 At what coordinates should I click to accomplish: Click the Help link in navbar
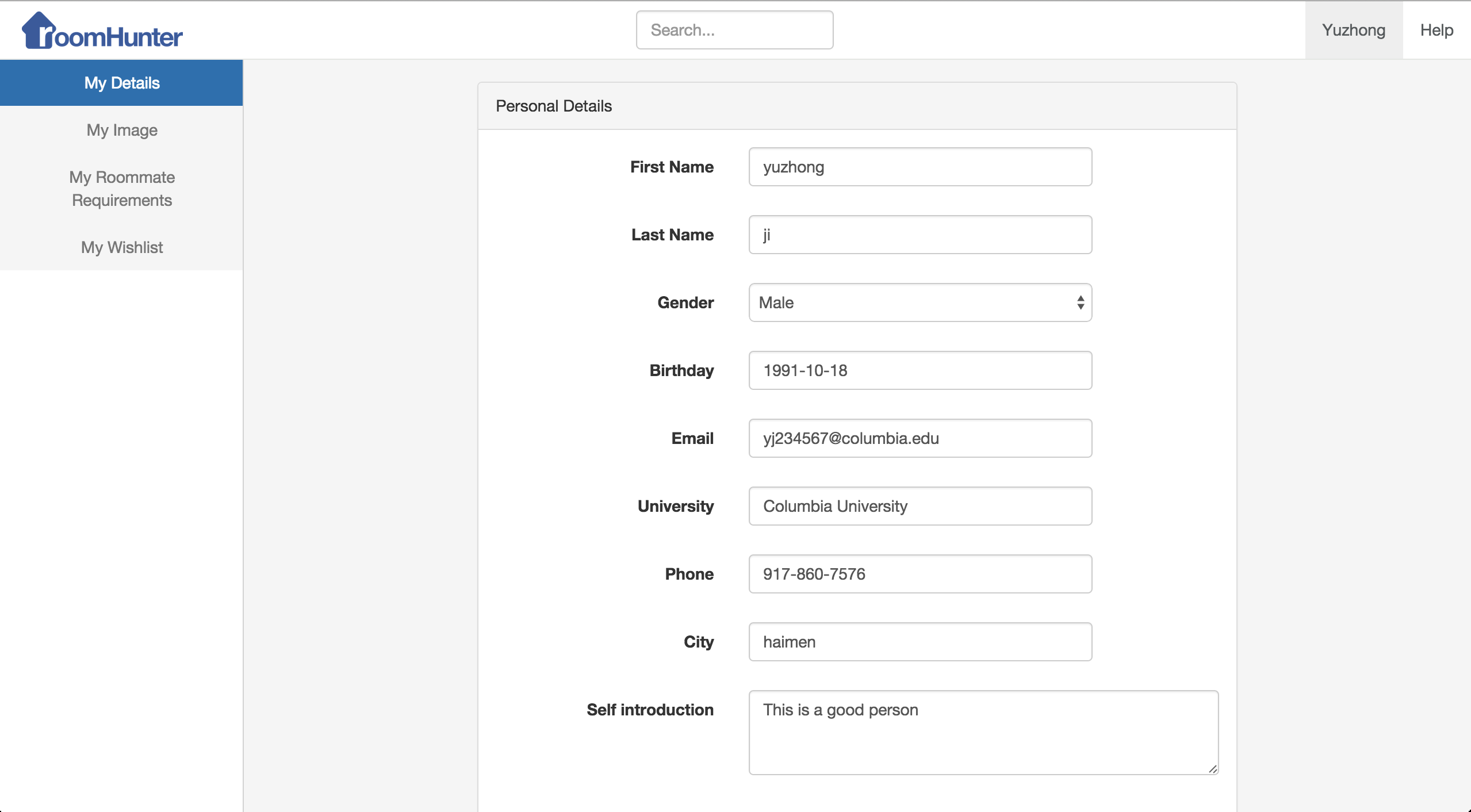pyautogui.click(x=1436, y=30)
